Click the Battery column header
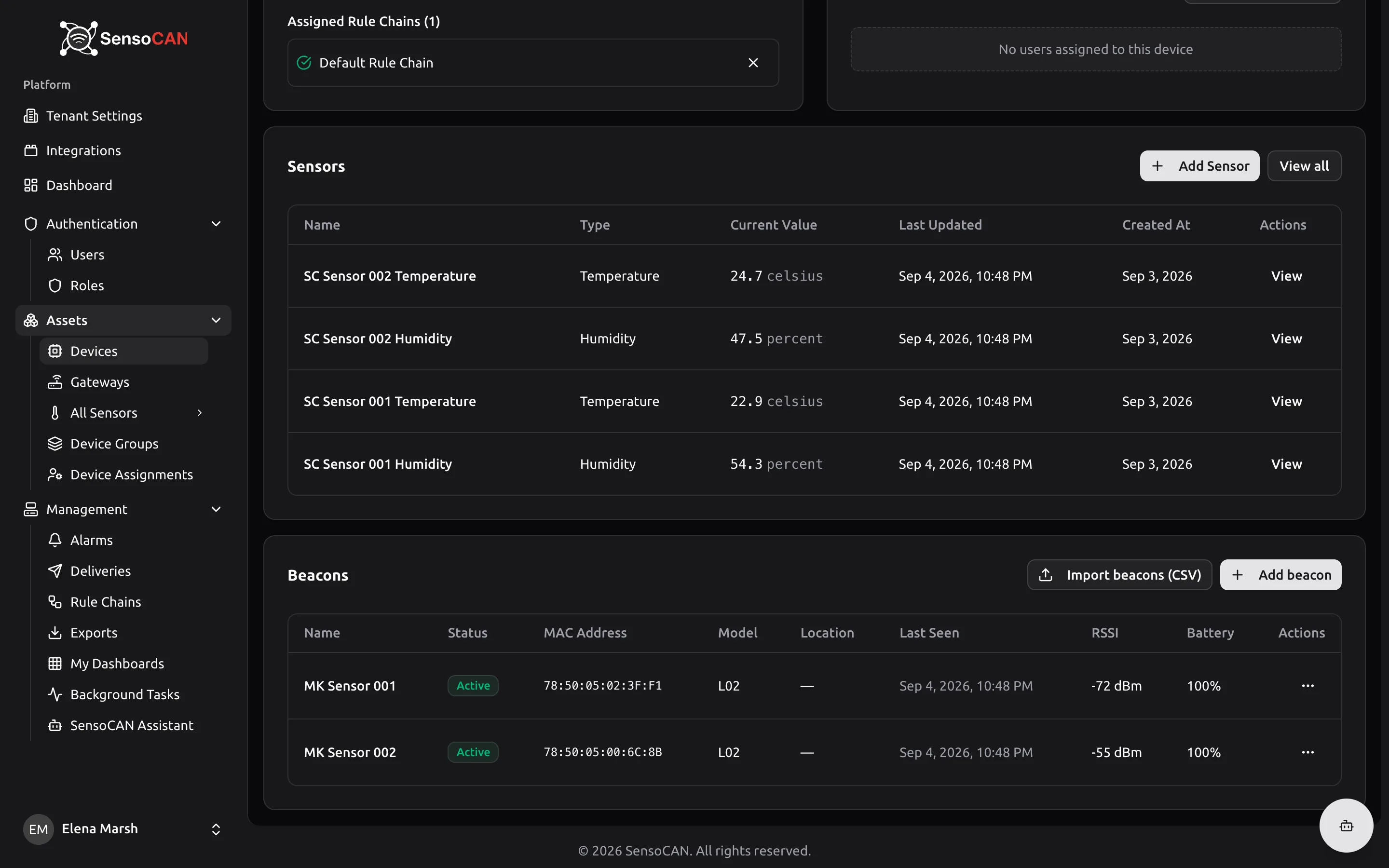The width and height of the screenshot is (1389, 868). point(1210,633)
